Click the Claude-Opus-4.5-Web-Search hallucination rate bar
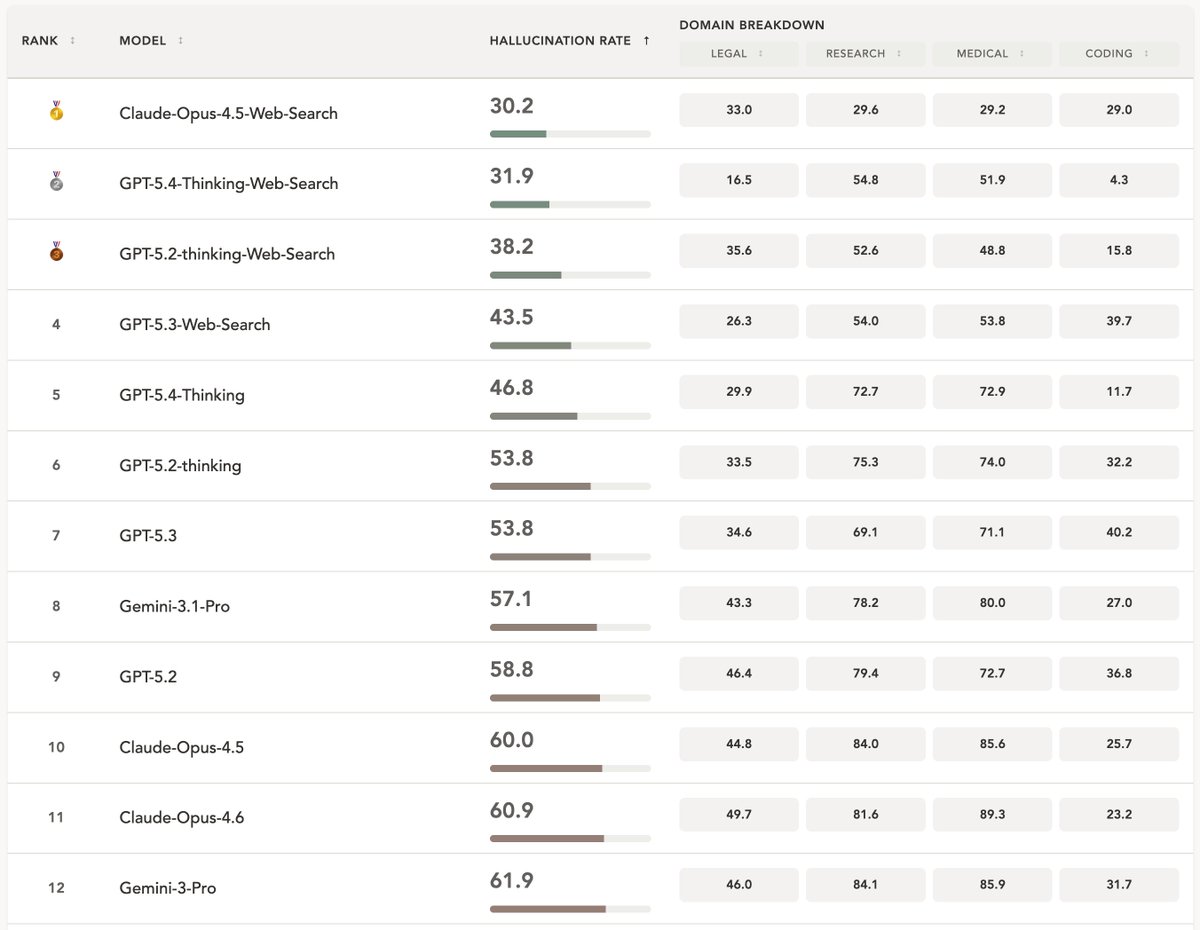 [570, 134]
